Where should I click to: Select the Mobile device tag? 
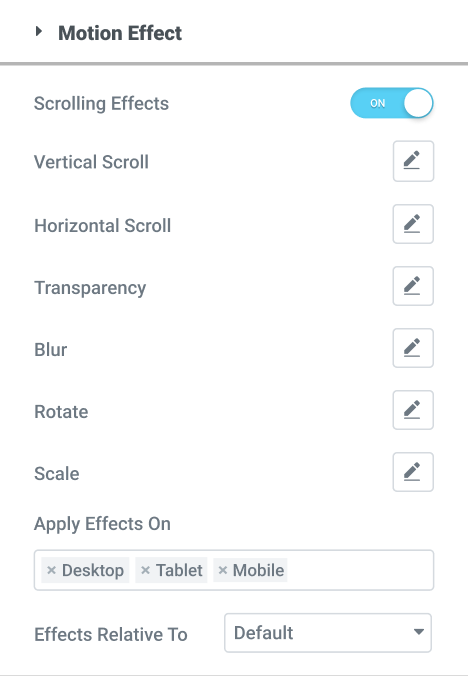point(258,570)
